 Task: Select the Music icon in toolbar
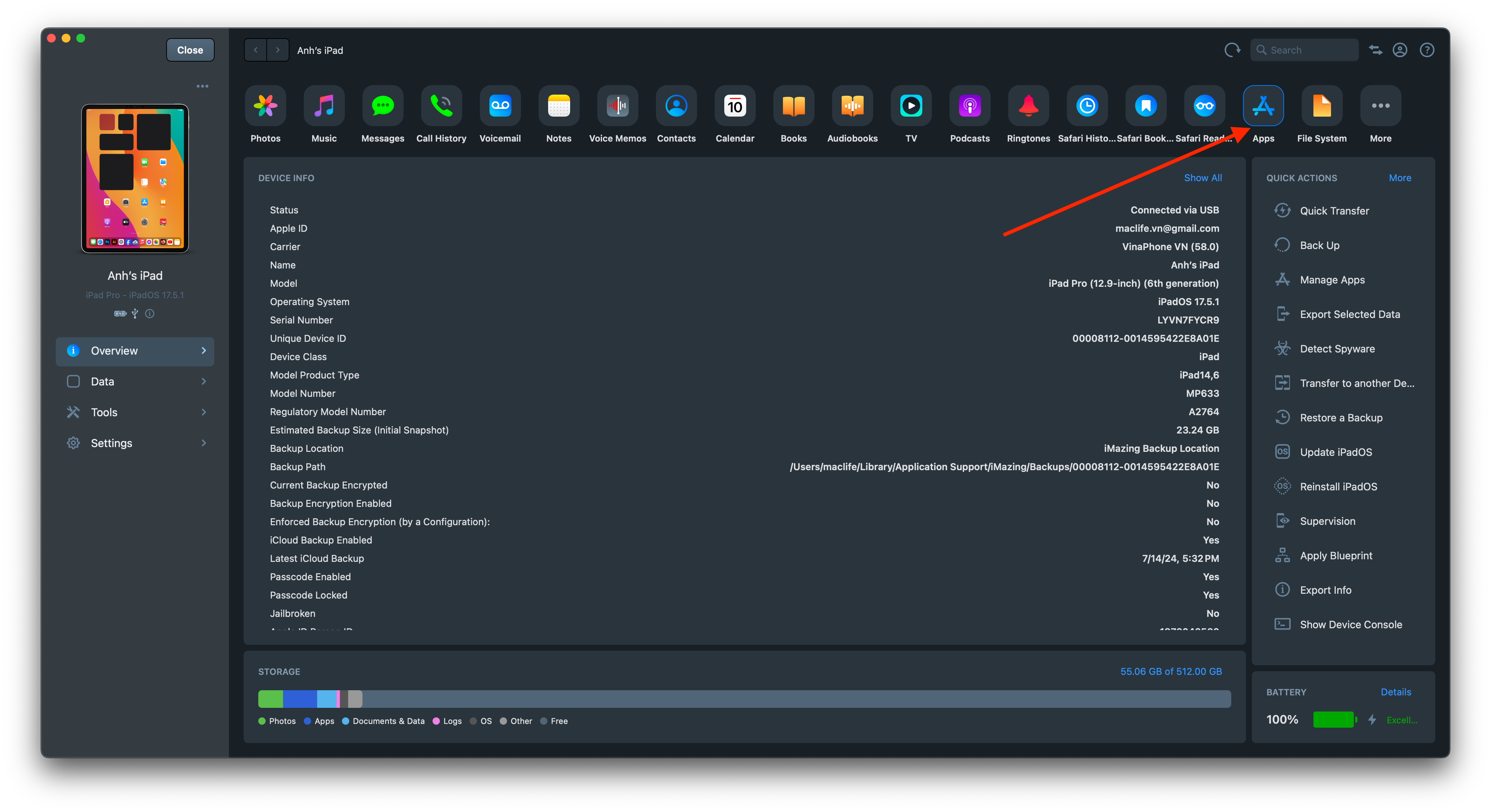324,106
